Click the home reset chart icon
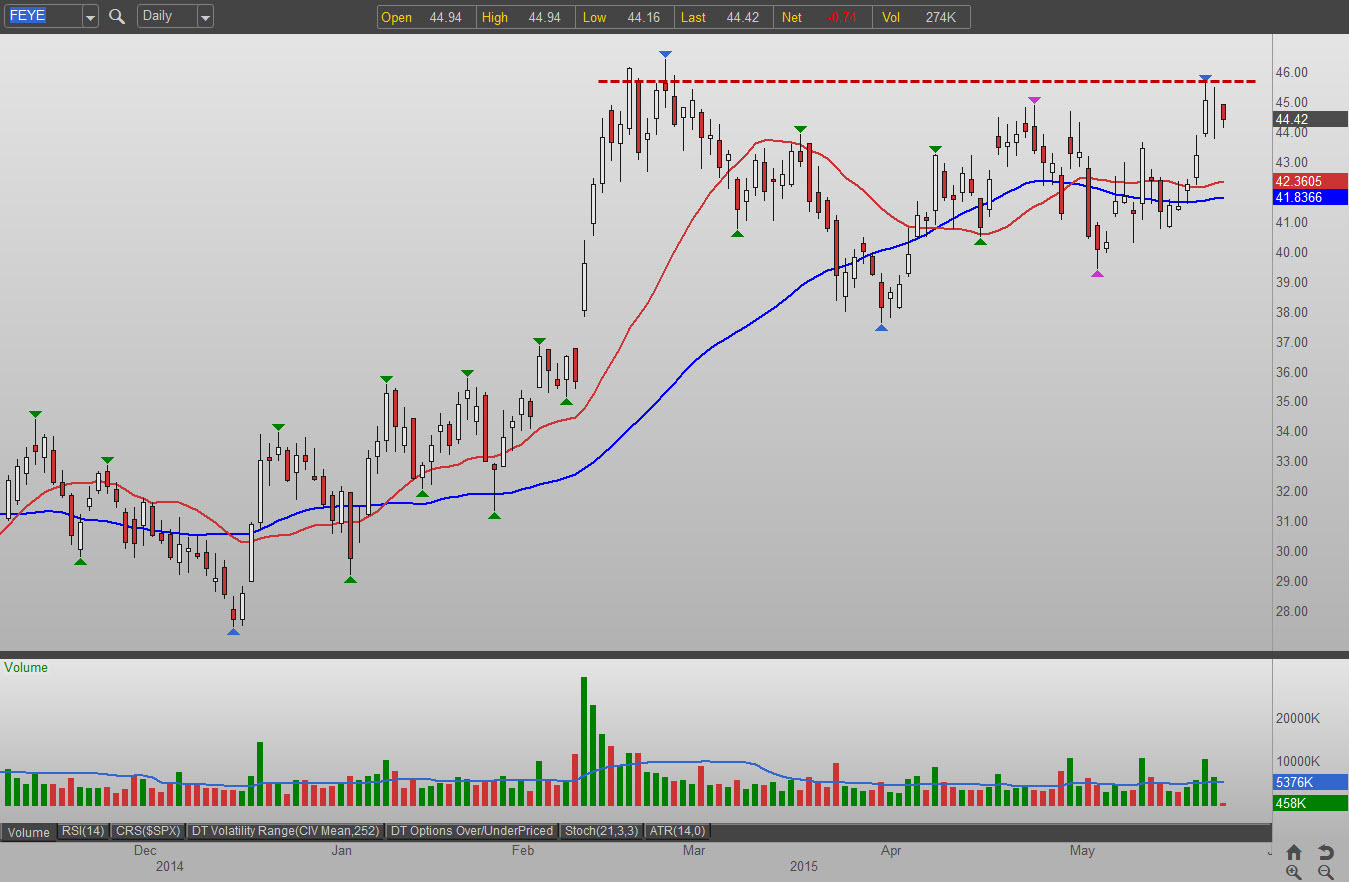The image size is (1349, 882). coord(1293,852)
